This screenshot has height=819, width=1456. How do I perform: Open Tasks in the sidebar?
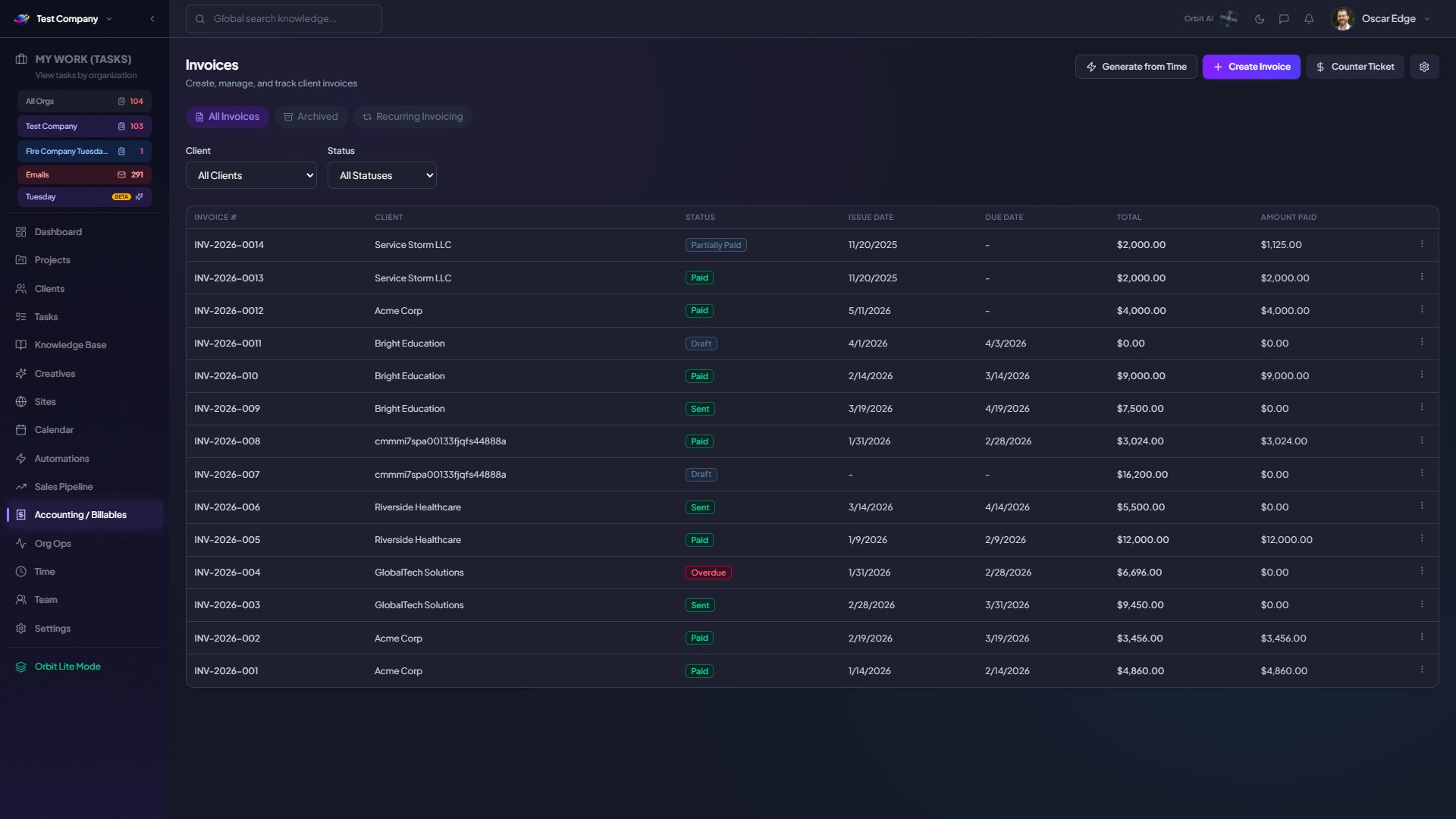point(84,317)
